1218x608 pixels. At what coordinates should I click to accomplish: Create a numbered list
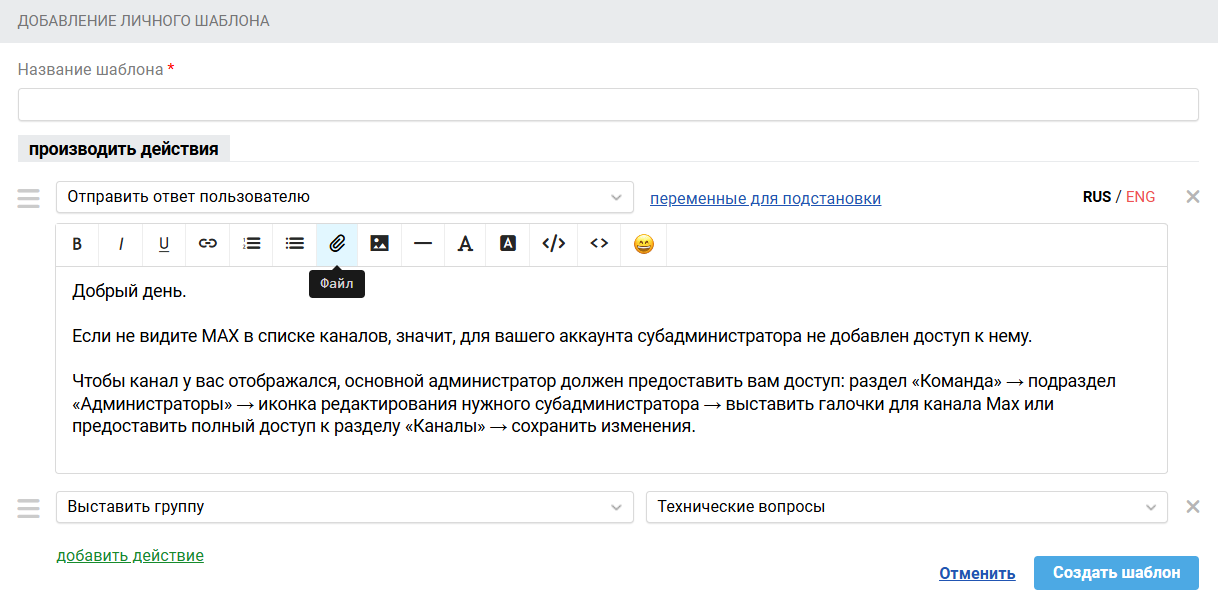tap(251, 244)
